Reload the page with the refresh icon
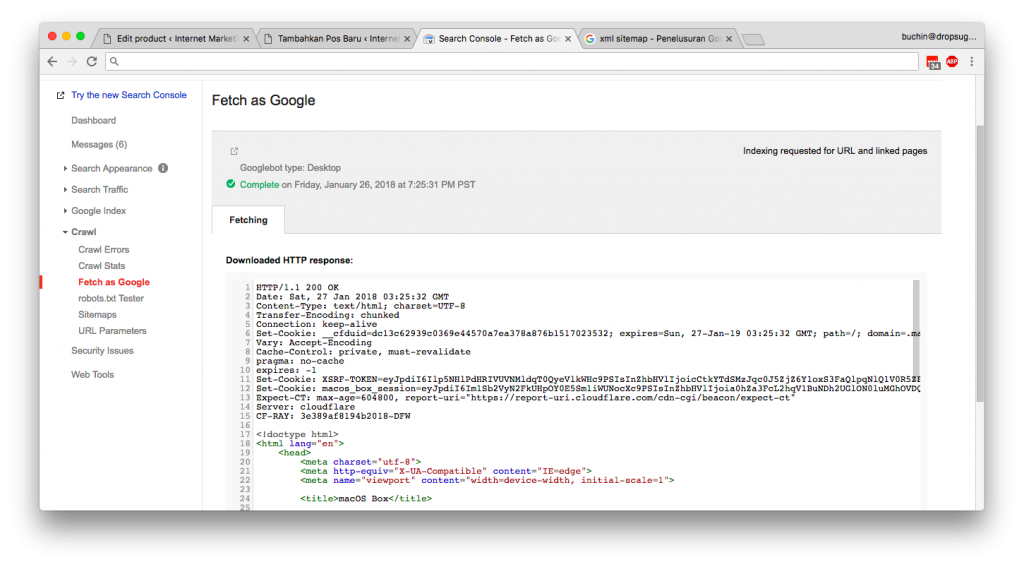The width and height of the screenshot is (1024, 567). [x=92, y=61]
